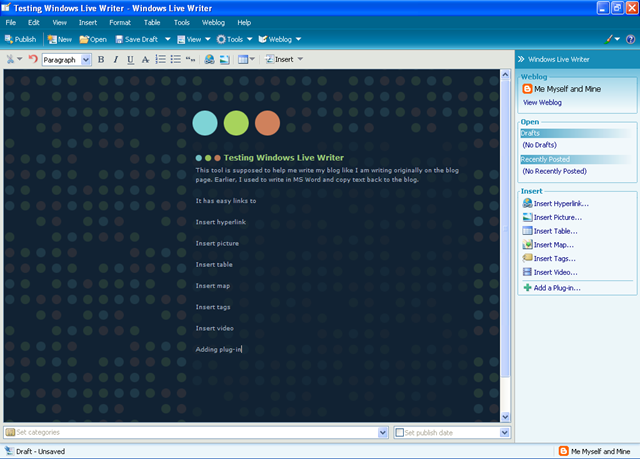Click the insert picture toolbar icon
Viewport: 640px width, 459px height.
pyautogui.click(x=224, y=60)
